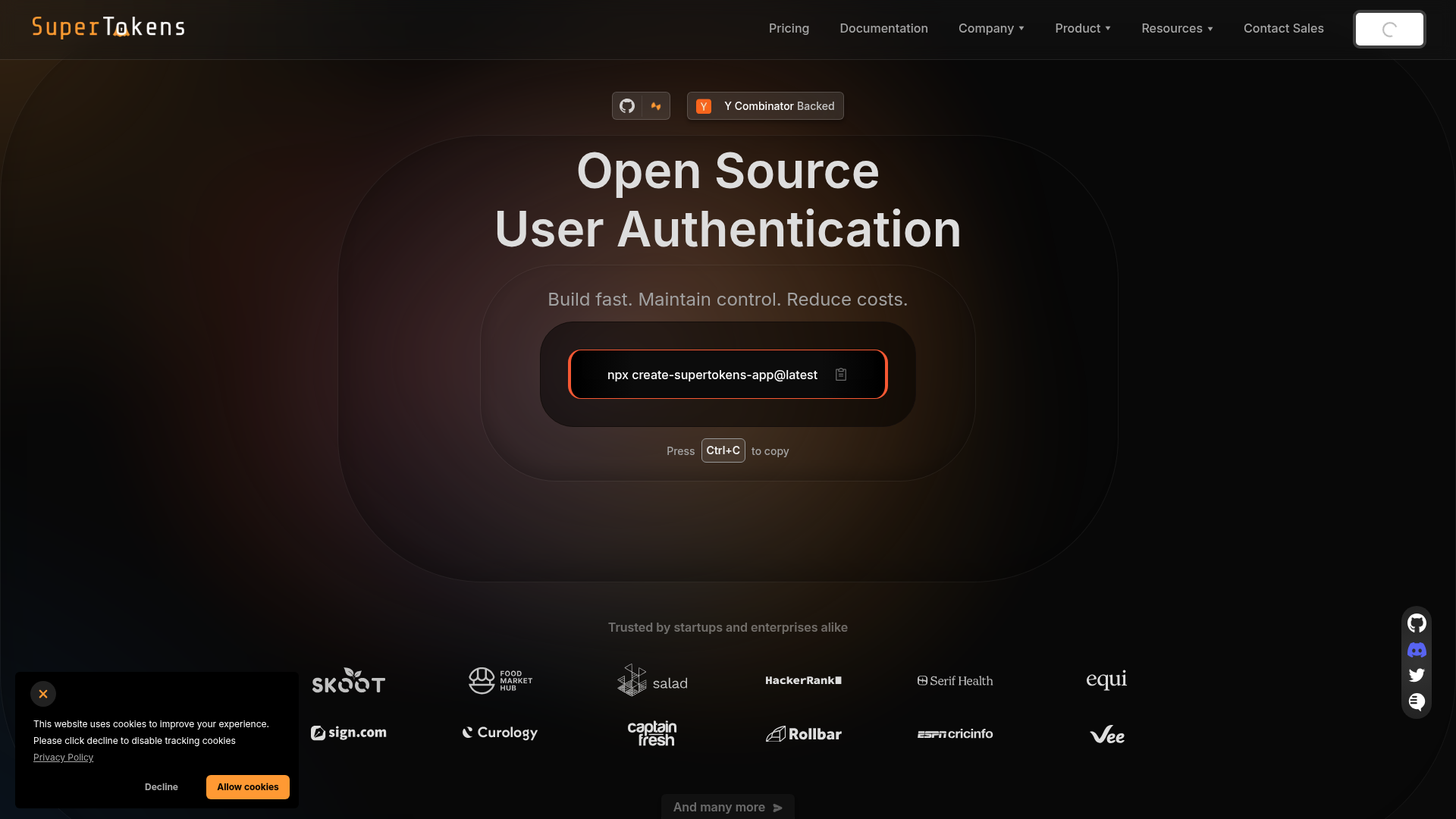Click the Y Combinator Backed badge
The height and width of the screenshot is (819, 1456).
764,105
